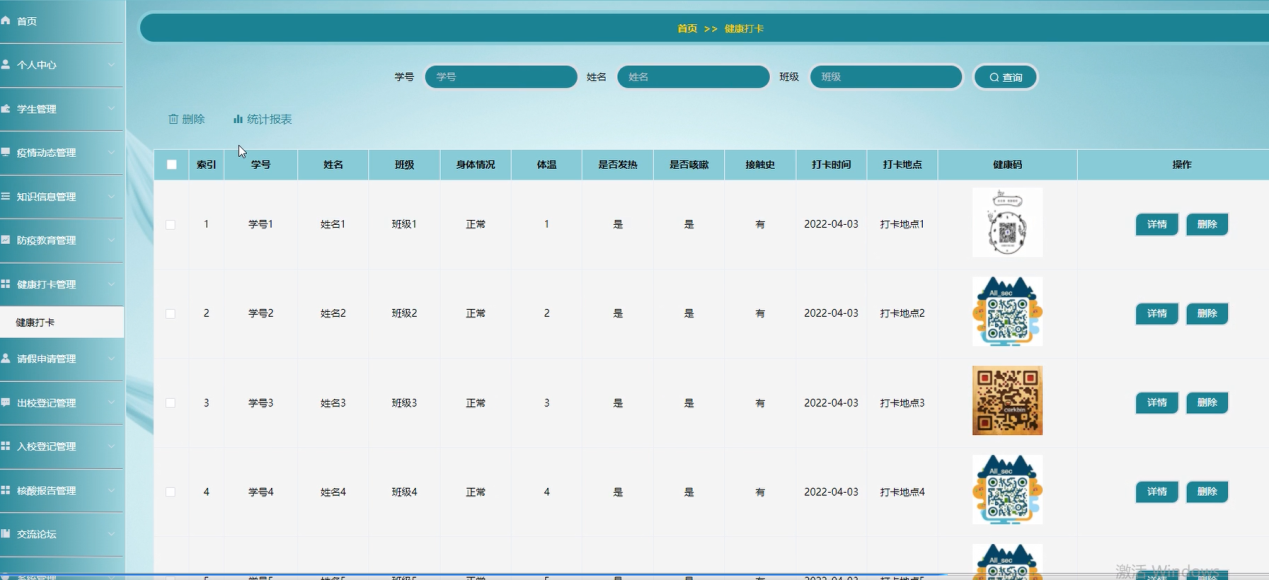Click the chart icon beside 防疫教育管理
1269x580 pixels.
coord(5,240)
